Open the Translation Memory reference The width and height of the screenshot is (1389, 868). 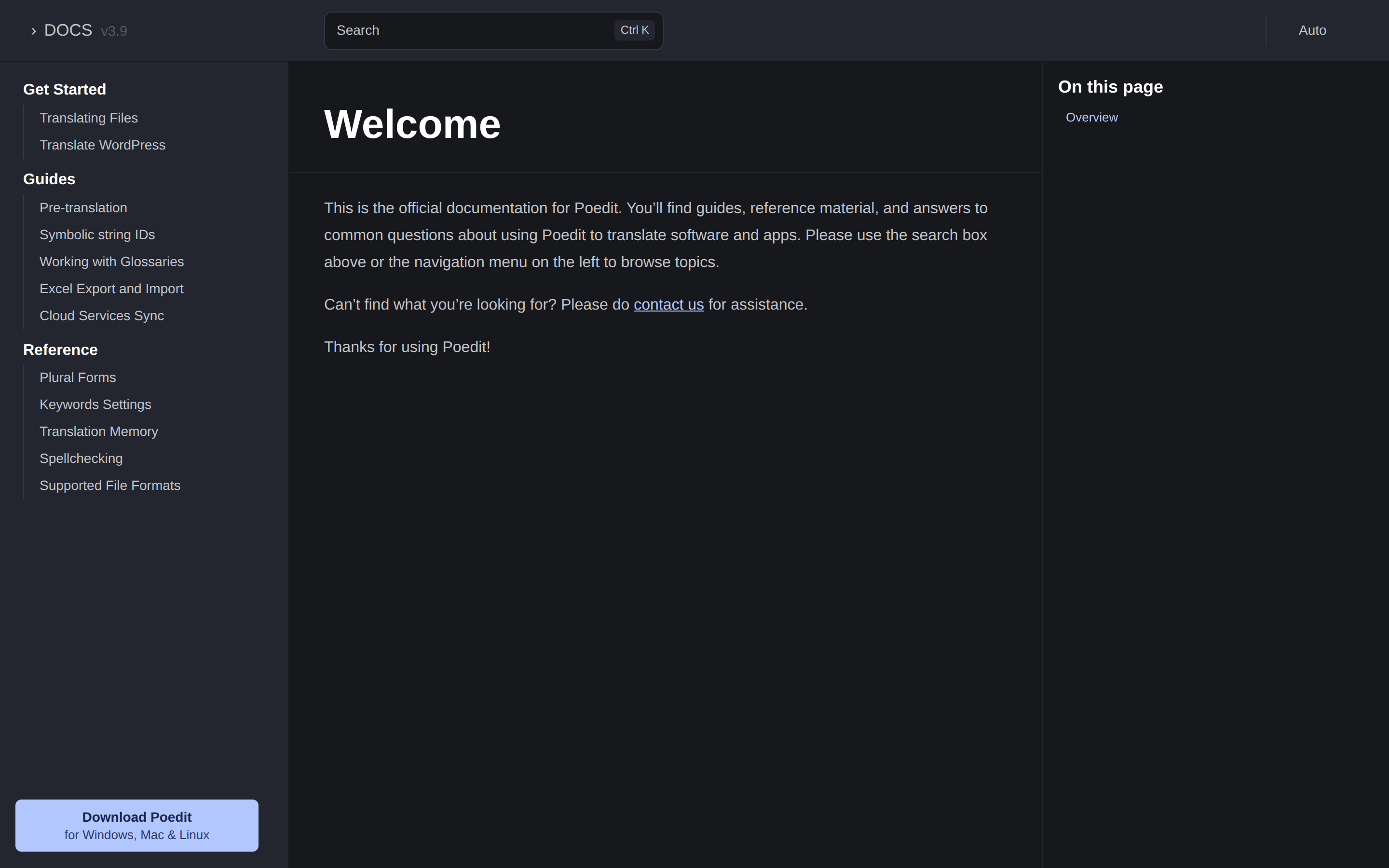coord(99,431)
